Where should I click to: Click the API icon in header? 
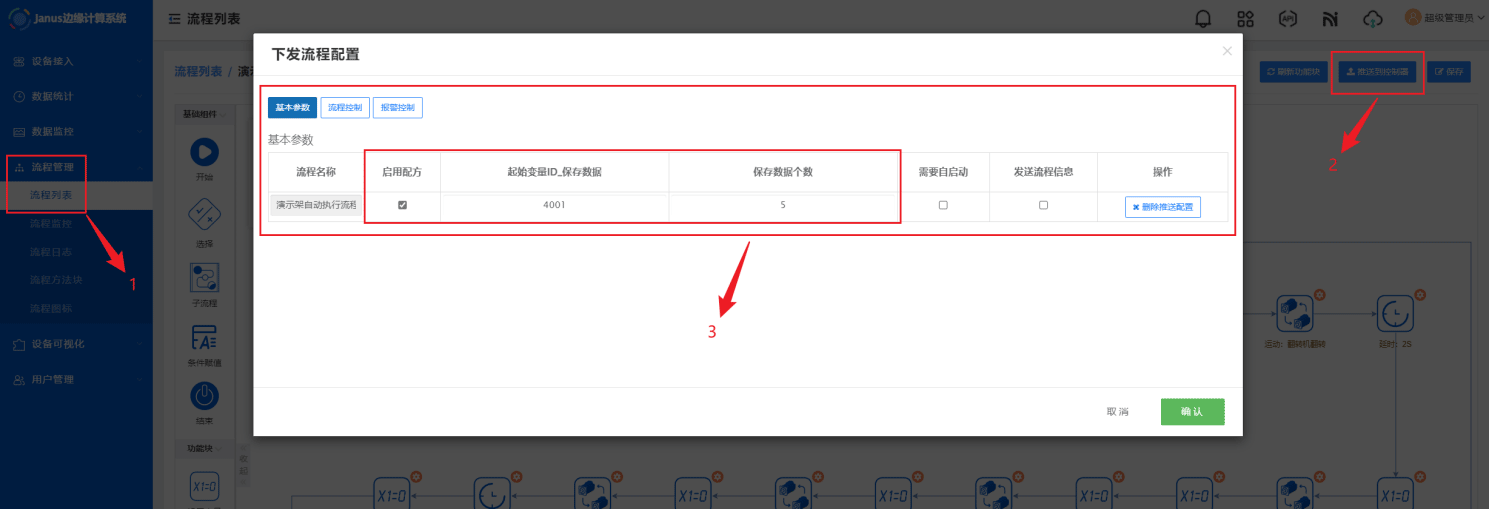1288,18
